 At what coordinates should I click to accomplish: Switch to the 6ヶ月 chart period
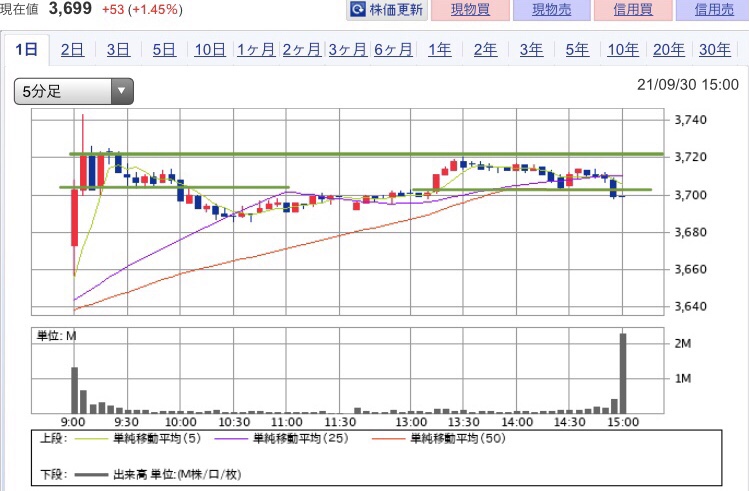point(393,50)
